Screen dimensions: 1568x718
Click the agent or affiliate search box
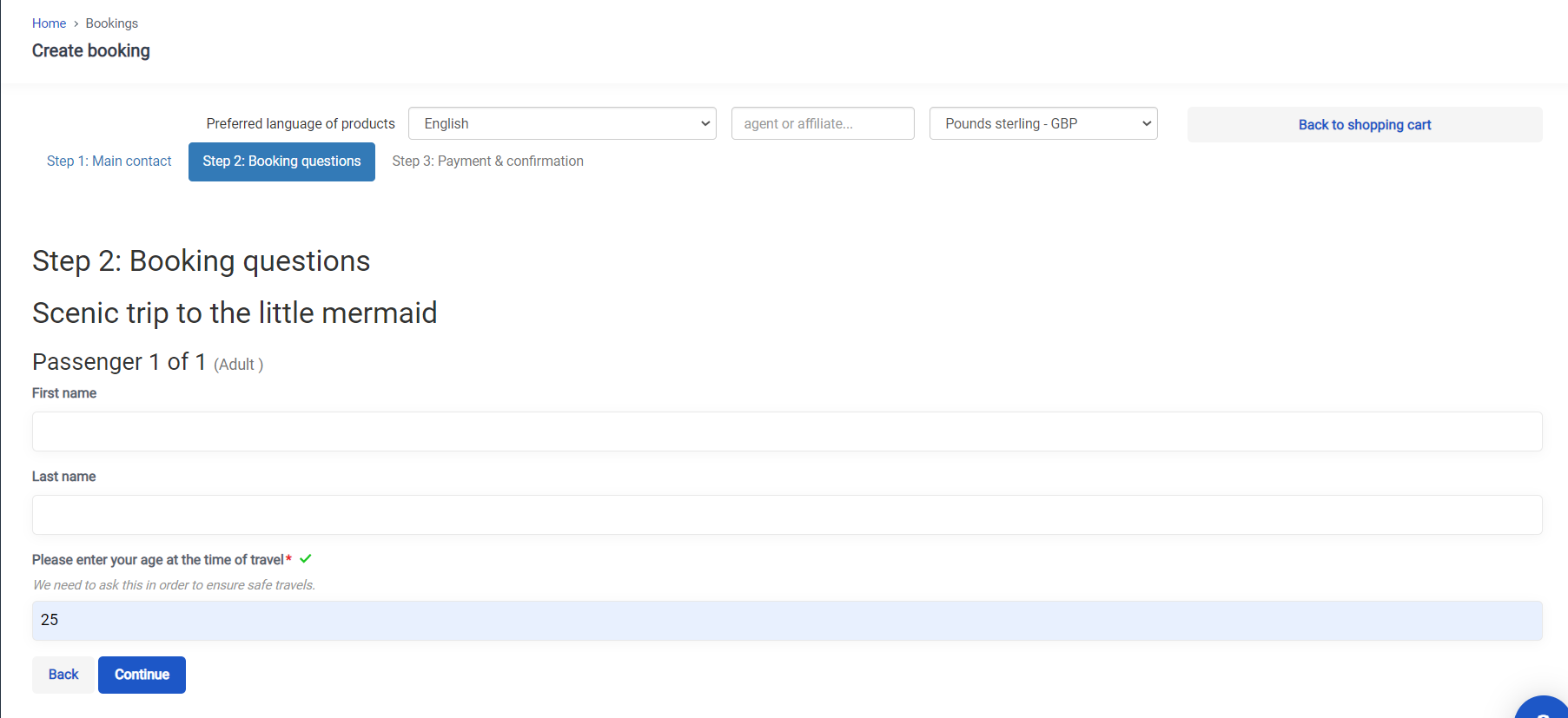(822, 123)
